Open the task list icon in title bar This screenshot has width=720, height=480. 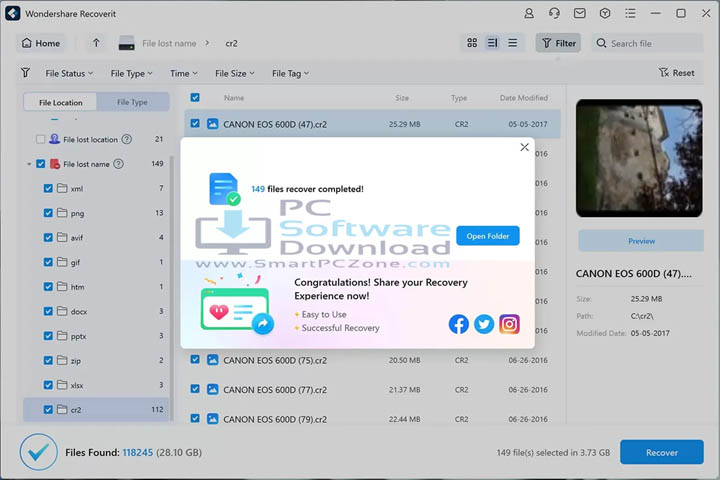coord(630,13)
